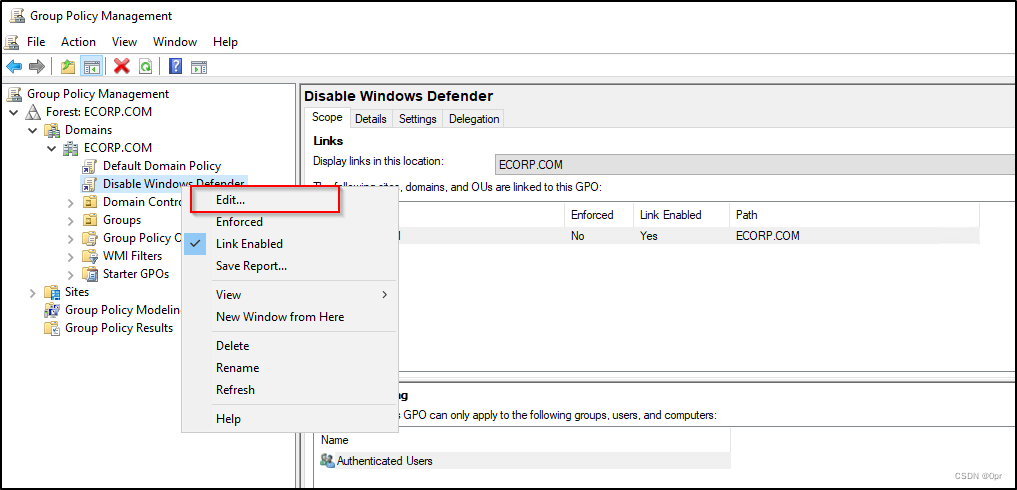This screenshot has width=1017, height=490.
Task: Sort by the Path column header
Action: (x=854, y=215)
